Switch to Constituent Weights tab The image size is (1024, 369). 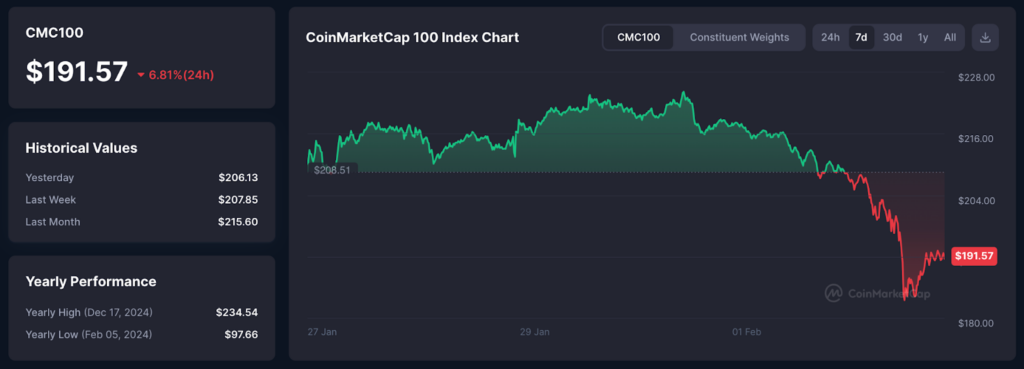click(739, 37)
